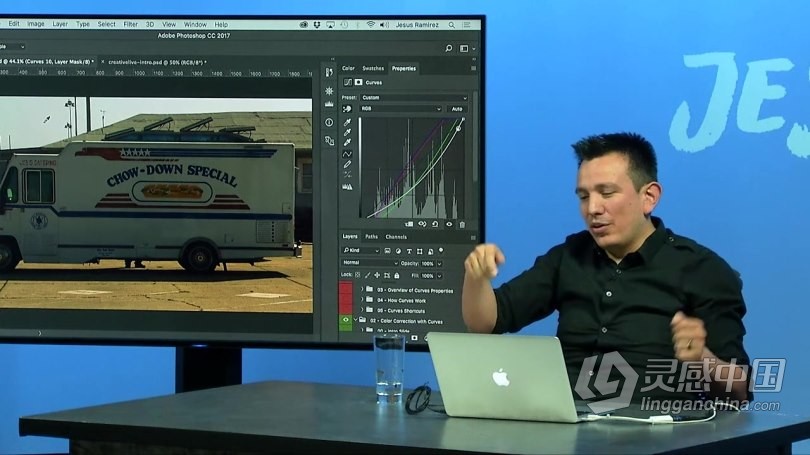
Task: Select the draw curve pencil tool
Action: click(347, 164)
